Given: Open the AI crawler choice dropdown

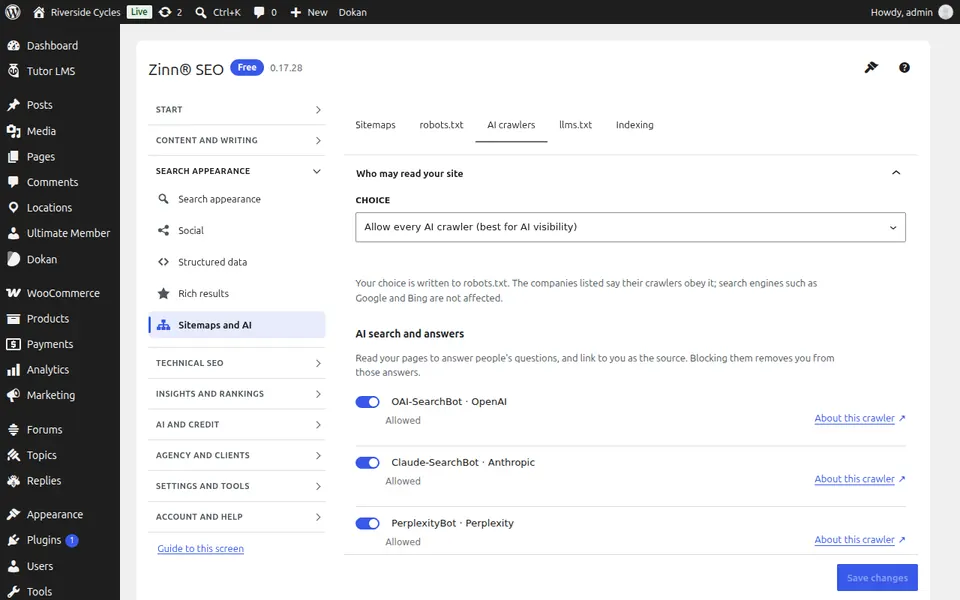Looking at the screenshot, I should [630, 227].
